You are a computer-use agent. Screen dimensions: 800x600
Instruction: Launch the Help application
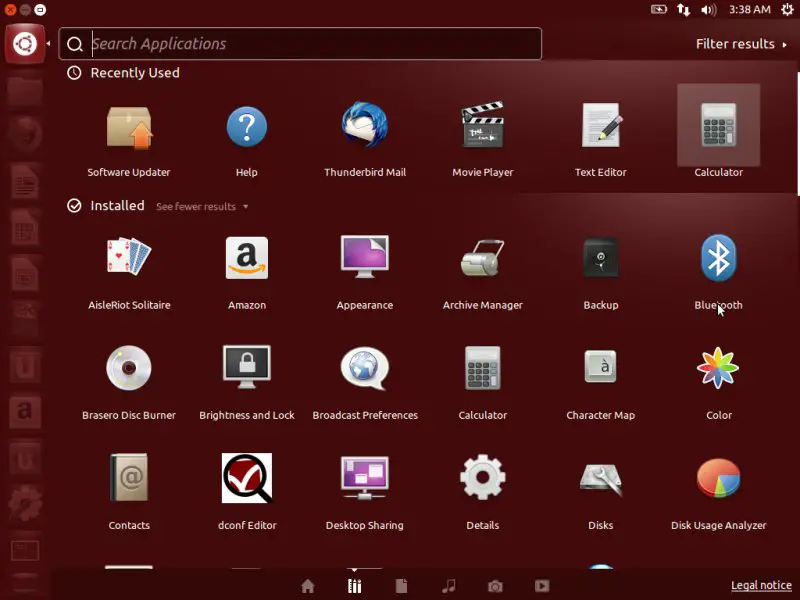coord(246,127)
